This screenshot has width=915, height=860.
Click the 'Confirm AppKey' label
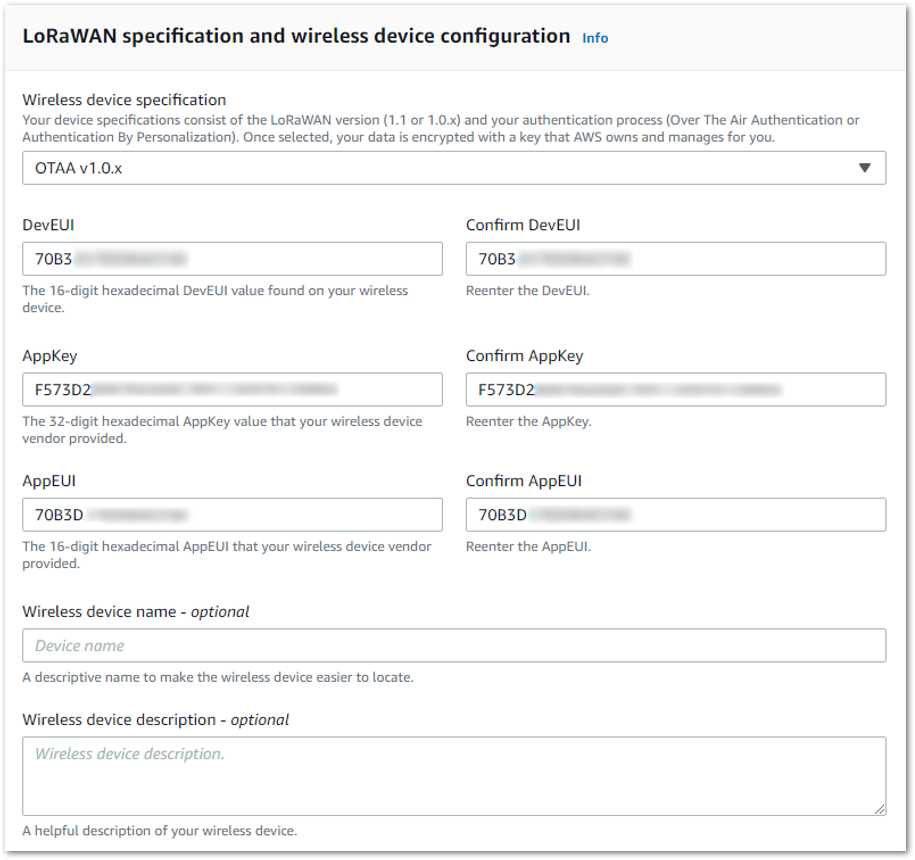click(x=525, y=356)
